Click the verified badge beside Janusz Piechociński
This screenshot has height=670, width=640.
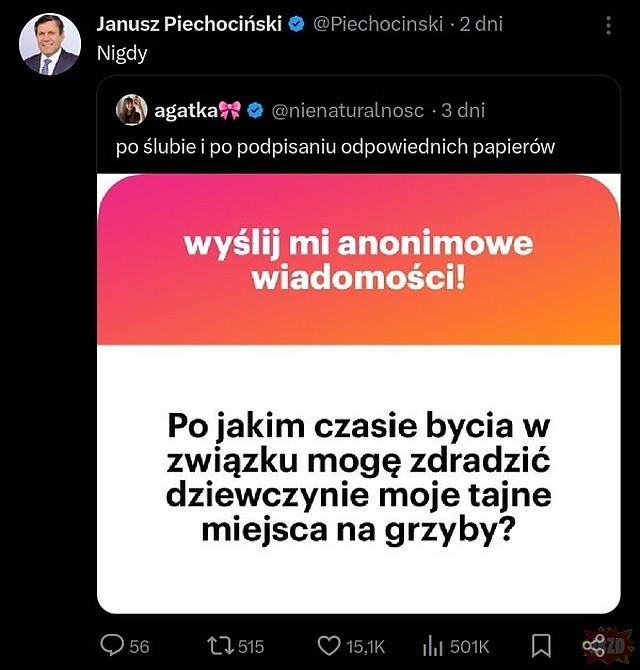tap(297, 24)
